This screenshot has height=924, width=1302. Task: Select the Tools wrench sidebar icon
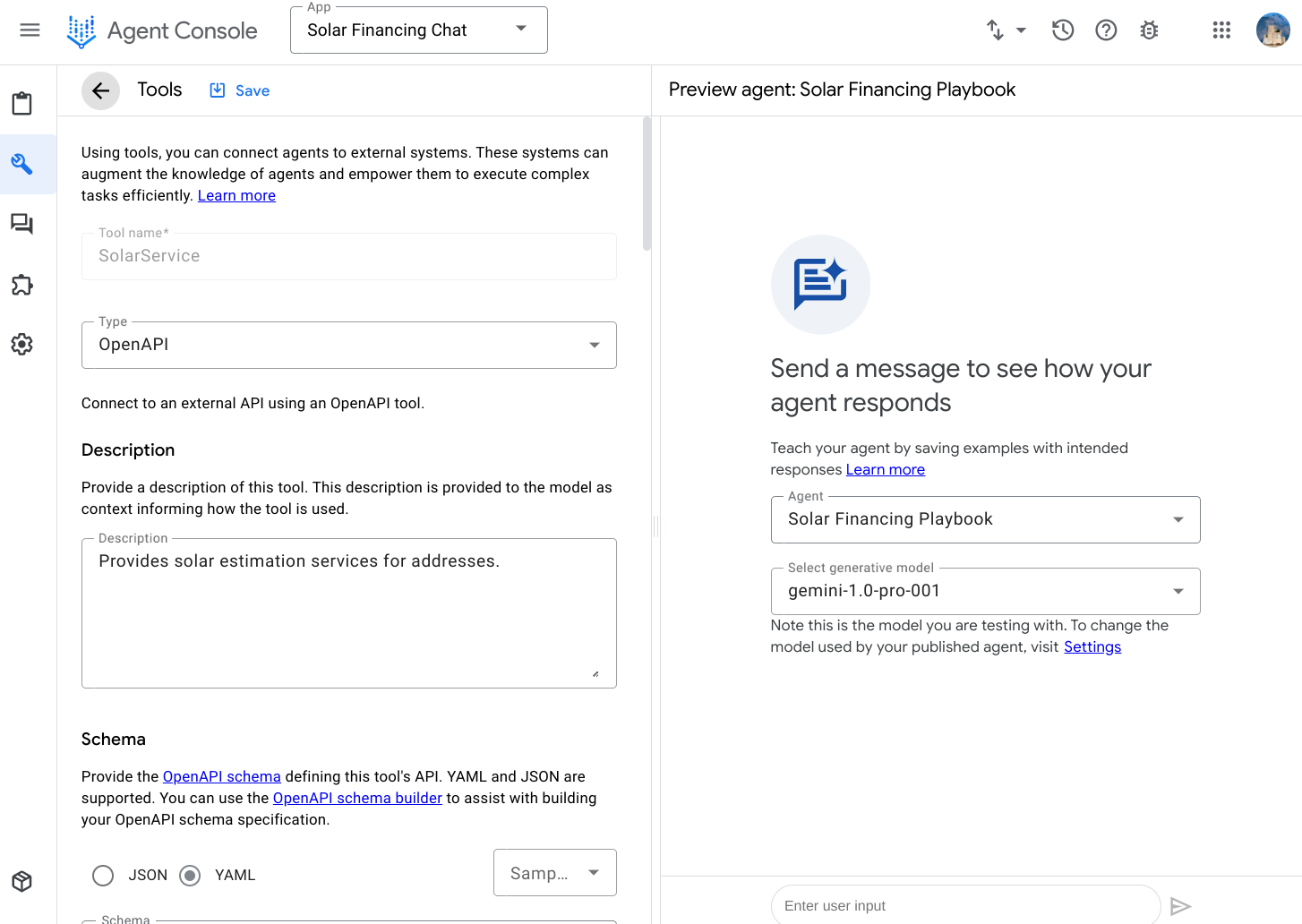point(22,164)
